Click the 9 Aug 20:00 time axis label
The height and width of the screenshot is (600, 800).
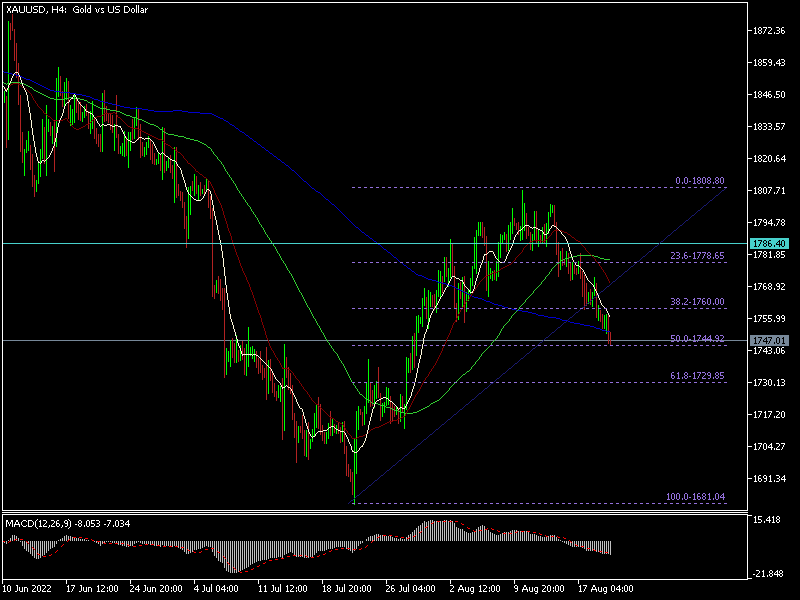tap(539, 588)
